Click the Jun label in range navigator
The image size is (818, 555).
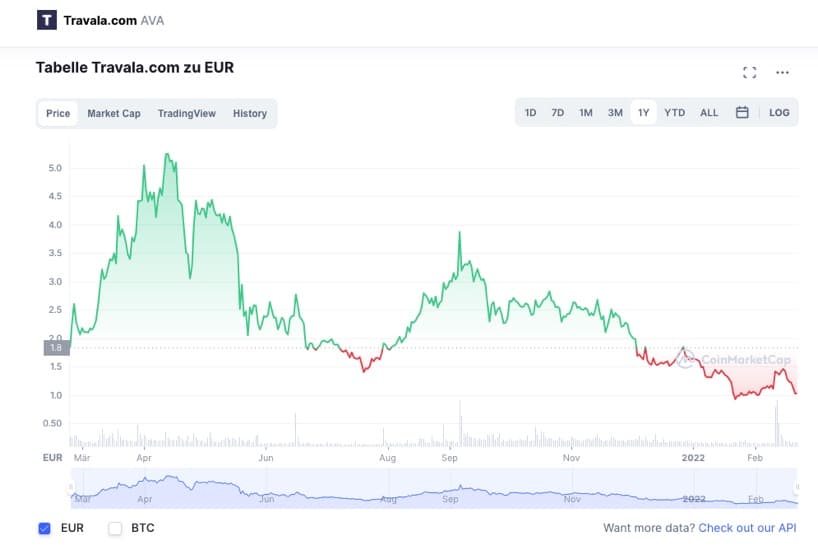point(267,499)
